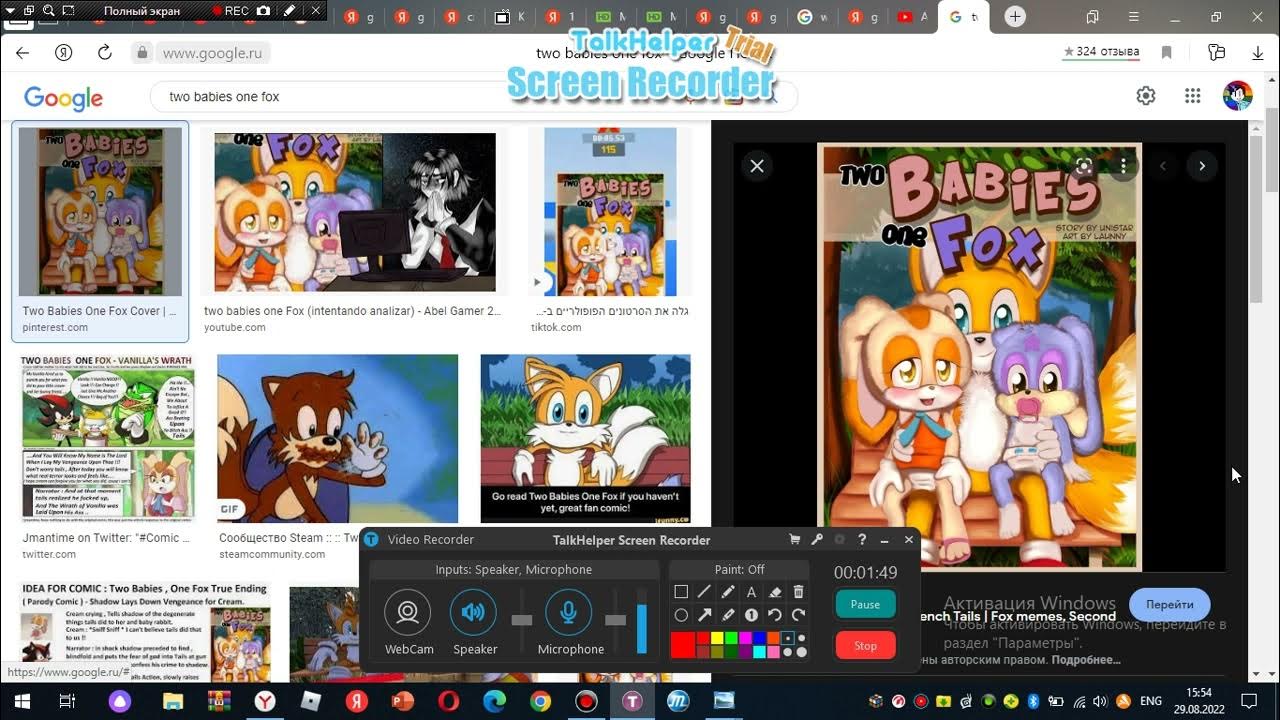Open the brown fox GIF thumbnail
The width and height of the screenshot is (1280, 720).
[337, 439]
